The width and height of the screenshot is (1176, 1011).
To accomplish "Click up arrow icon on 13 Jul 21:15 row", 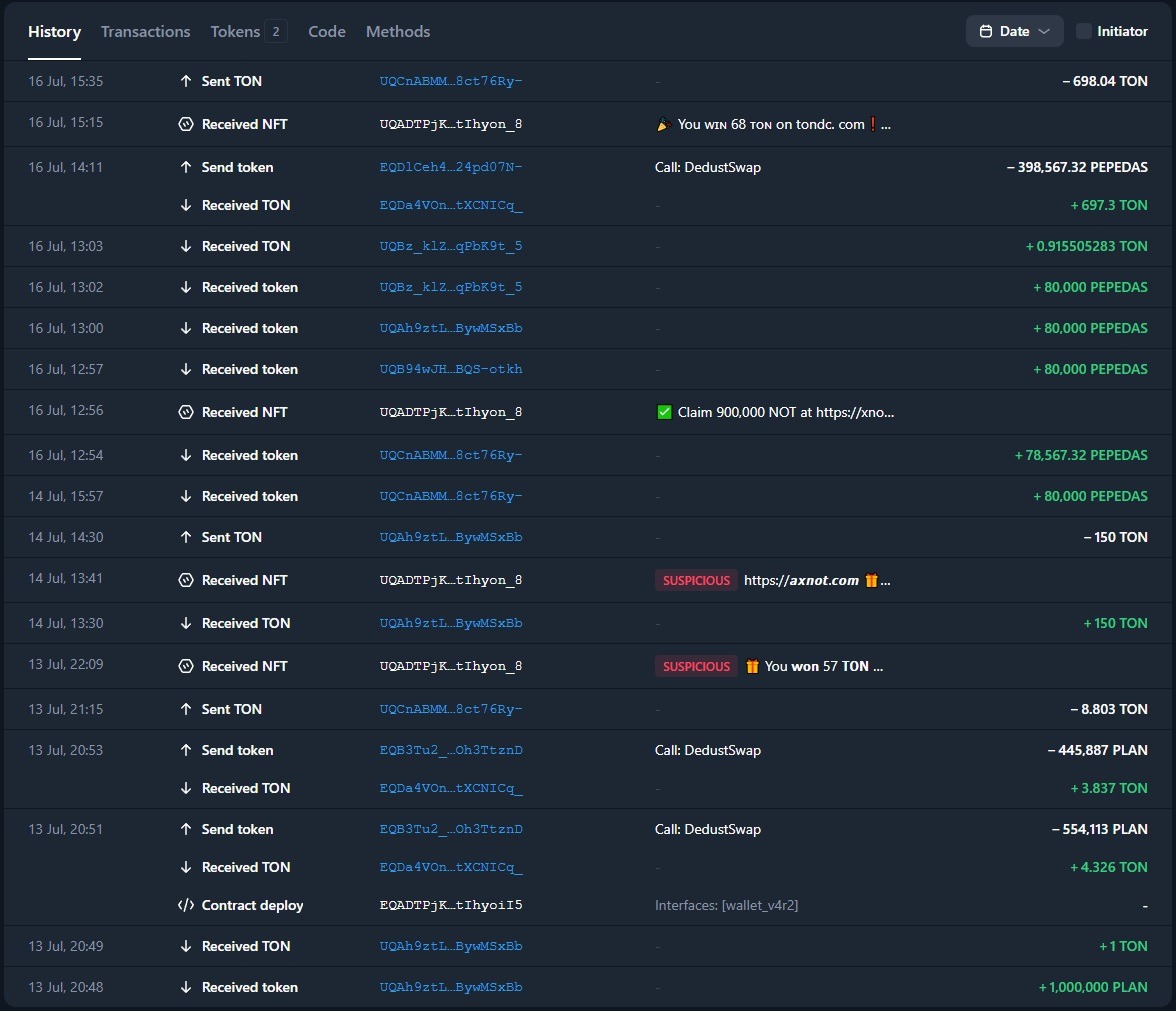I will [x=186, y=709].
